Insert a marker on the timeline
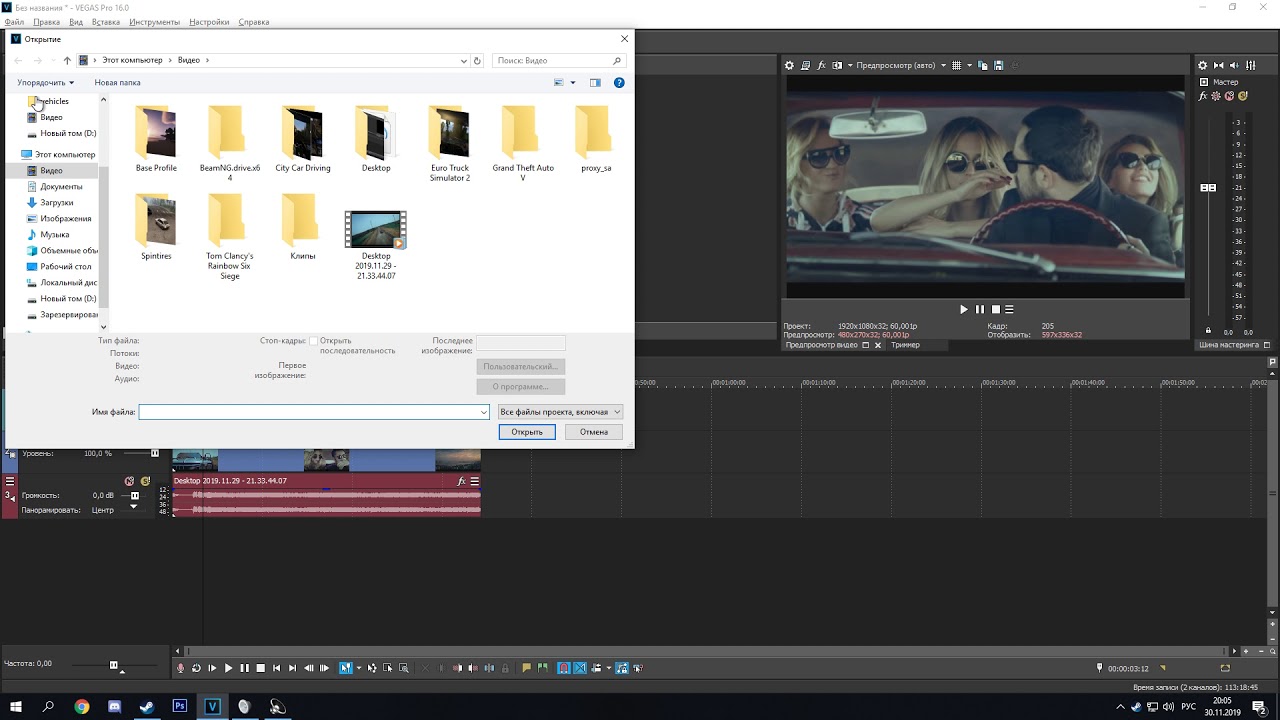Image resolution: width=1280 pixels, height=720 pixels. coord(527,668)
